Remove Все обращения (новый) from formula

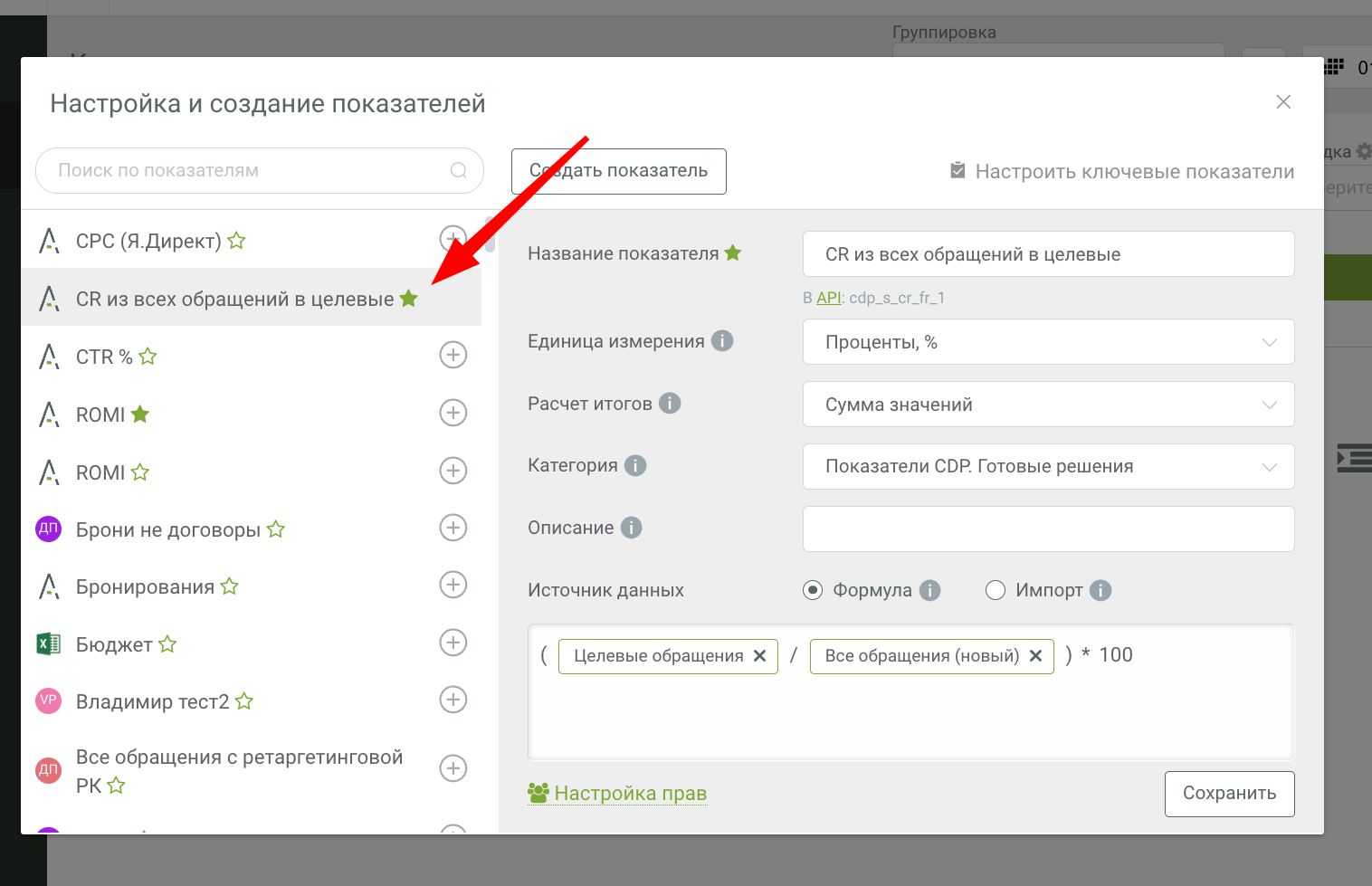1036,656
